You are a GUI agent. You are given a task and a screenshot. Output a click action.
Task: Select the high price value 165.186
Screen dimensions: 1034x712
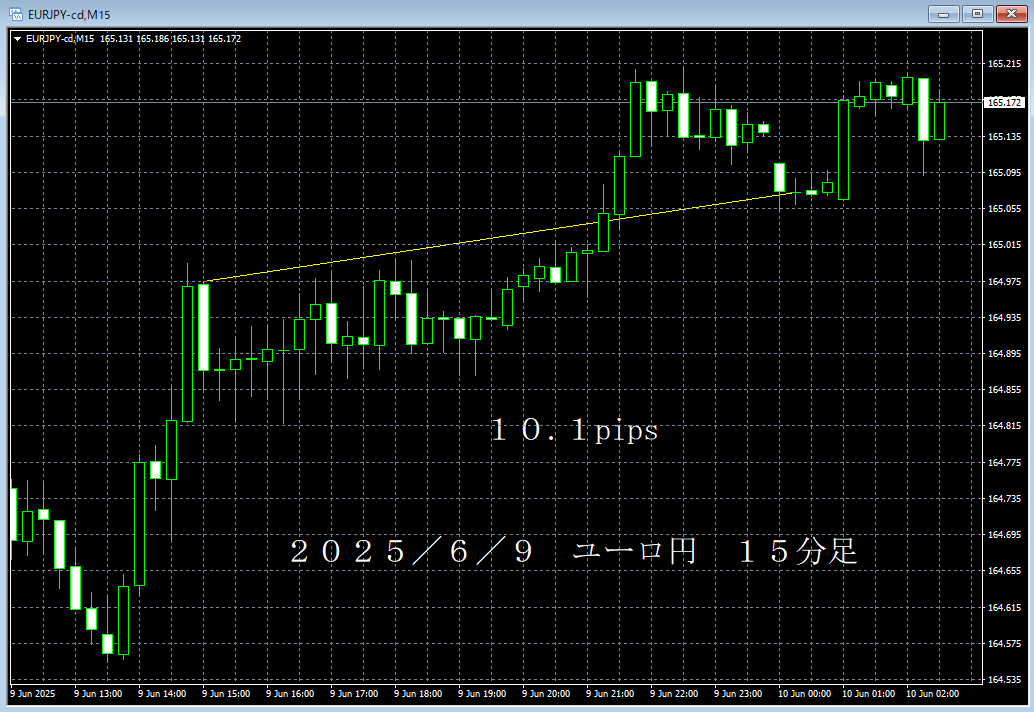(153, 39)
